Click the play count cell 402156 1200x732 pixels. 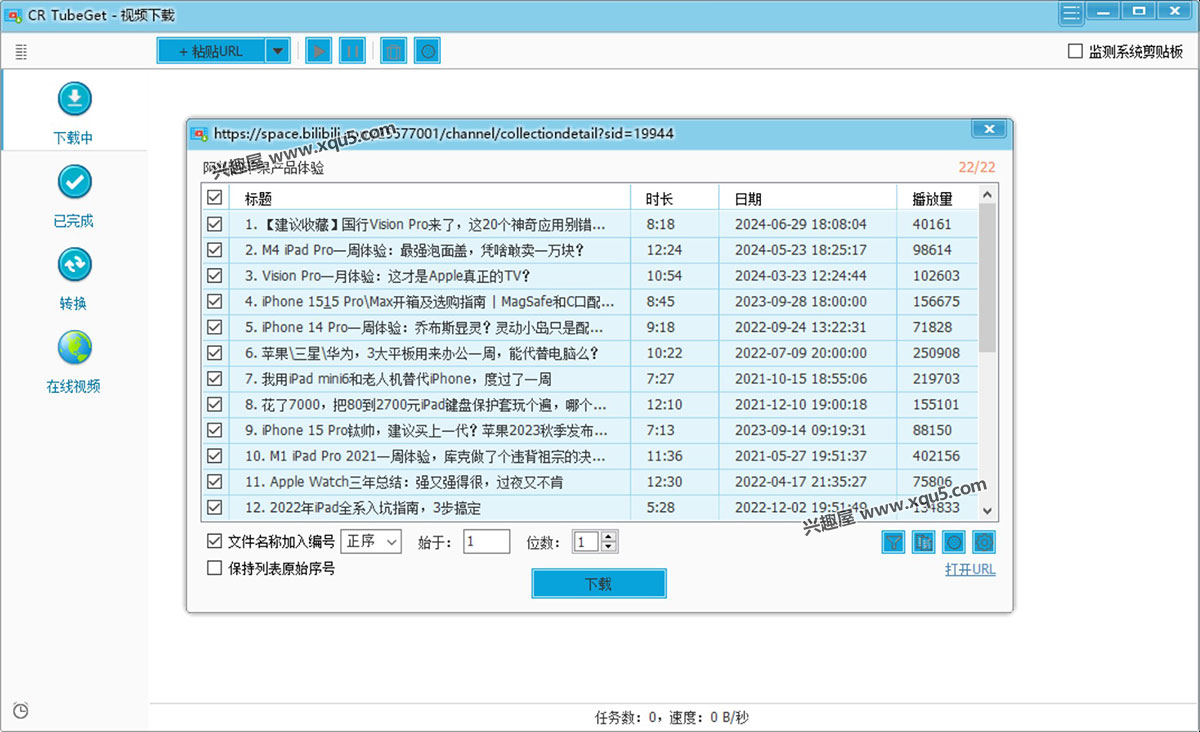936,456
